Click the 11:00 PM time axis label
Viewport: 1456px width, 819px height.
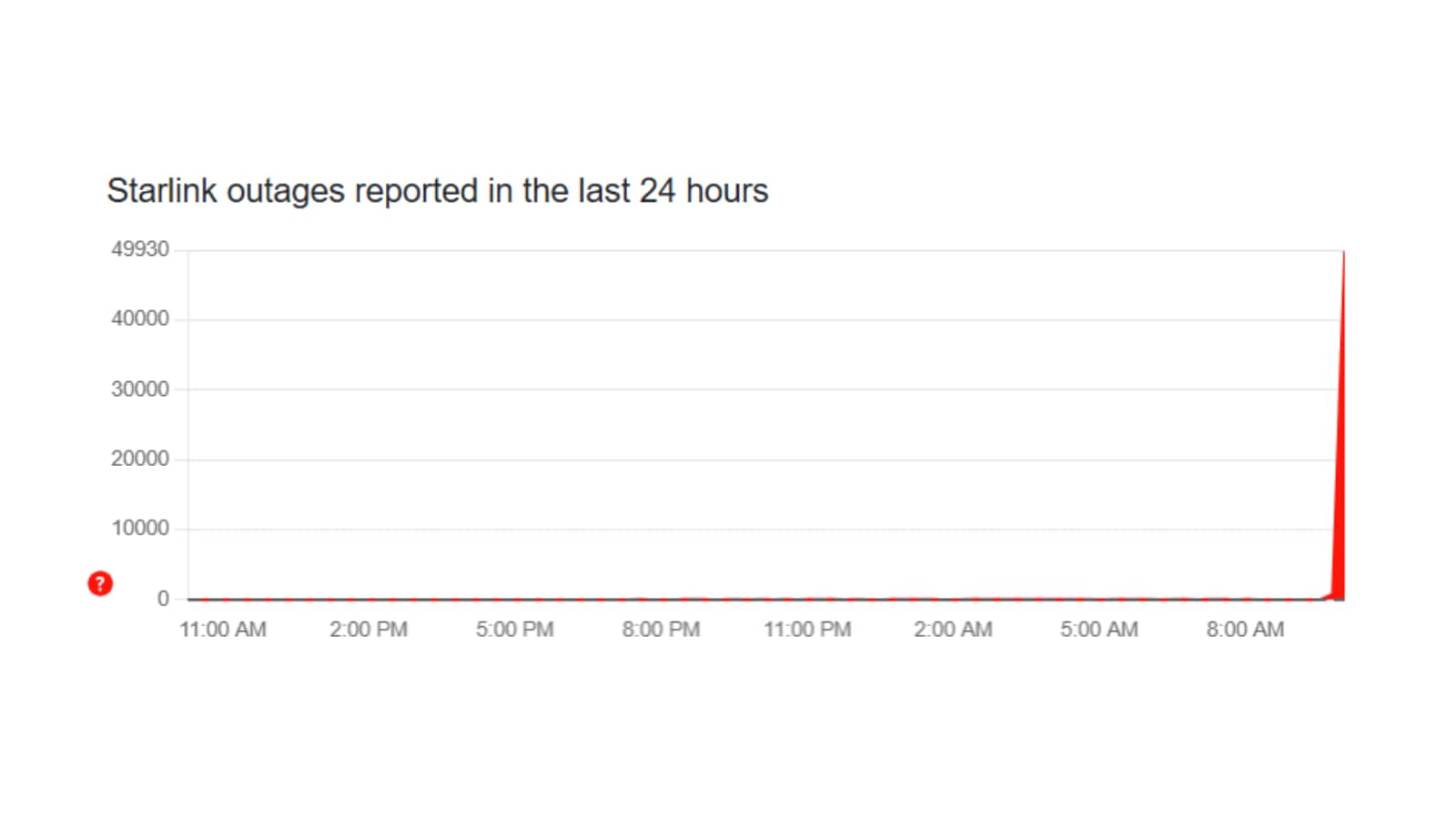[807, 630]
